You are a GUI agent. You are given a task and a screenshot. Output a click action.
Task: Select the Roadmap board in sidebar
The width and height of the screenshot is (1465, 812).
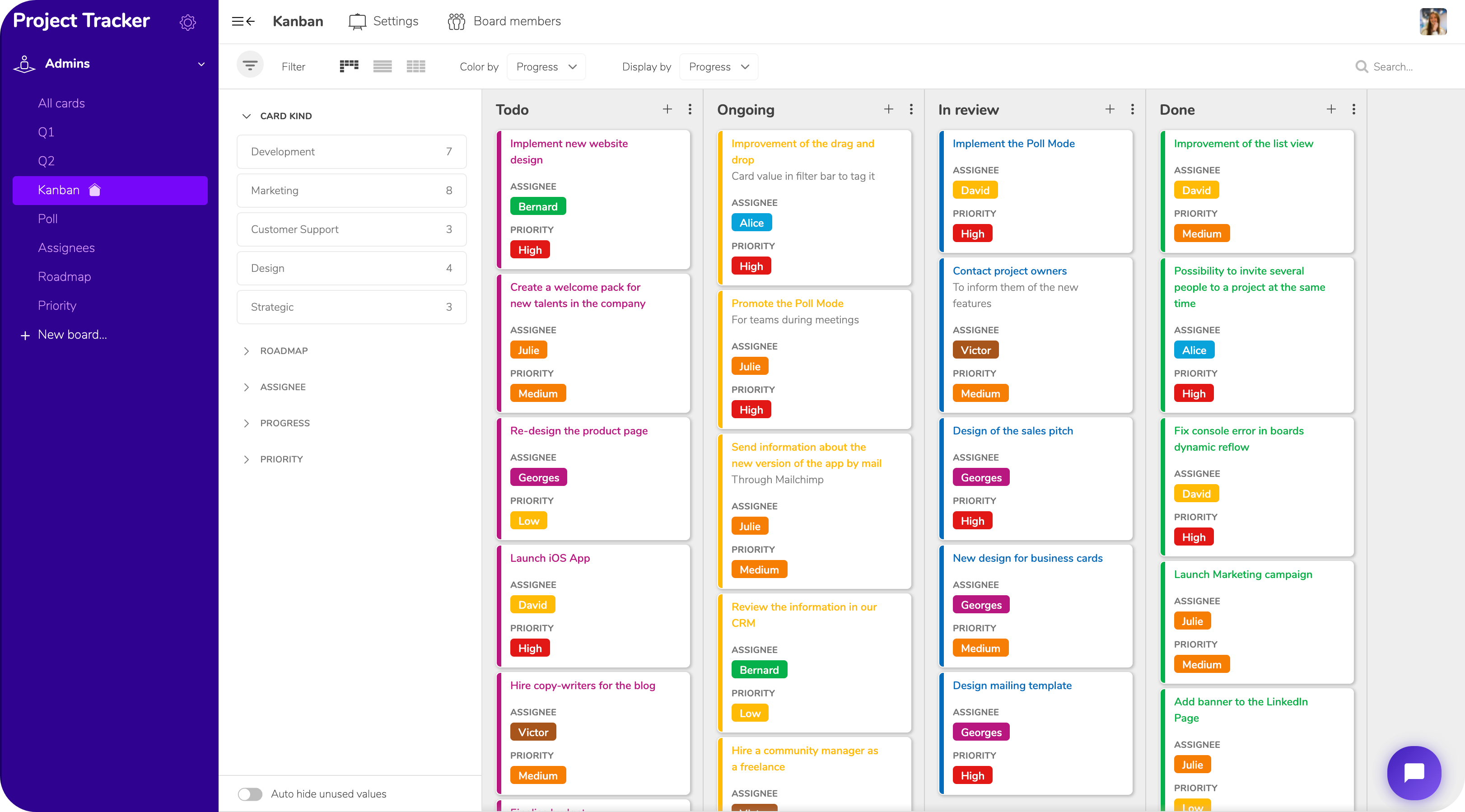click(64, 276)
